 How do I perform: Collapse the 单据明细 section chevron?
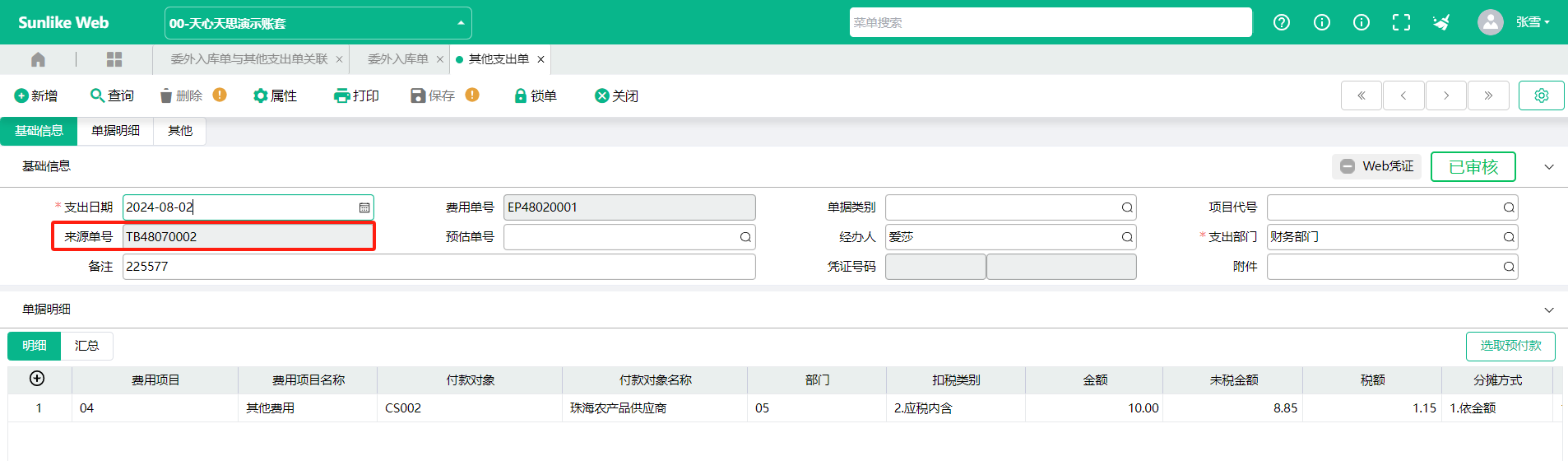[x=1549, y=310]
